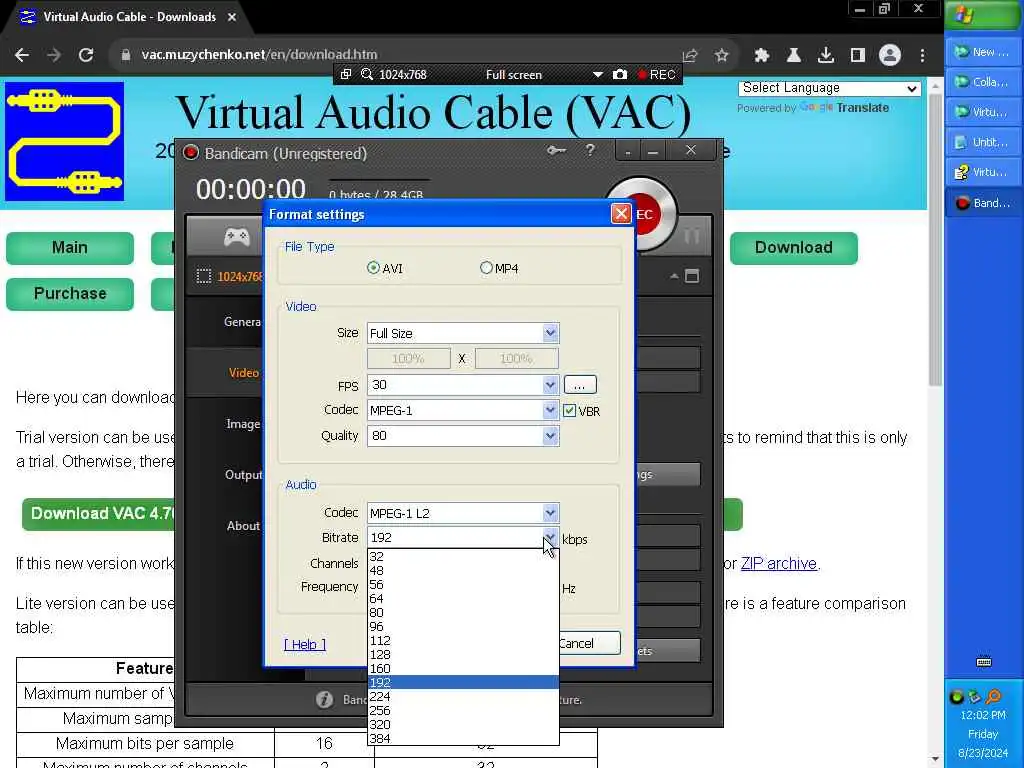Open the video Size dropdown
Screen dimensions: 1024x768
(x=550, y=333)
